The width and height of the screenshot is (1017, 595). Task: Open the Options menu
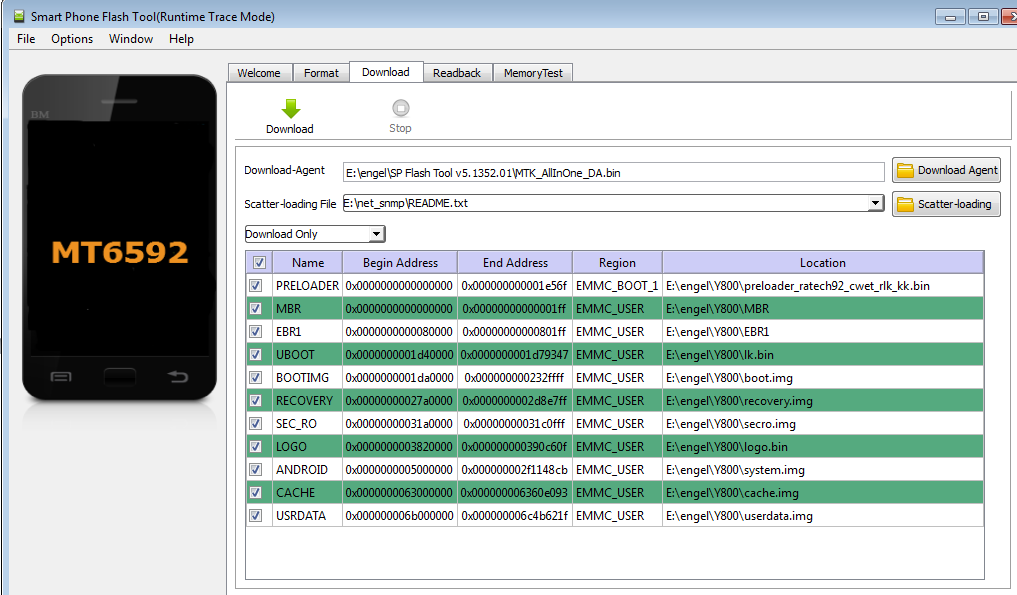pyautogui.click(x=72, y=39)
